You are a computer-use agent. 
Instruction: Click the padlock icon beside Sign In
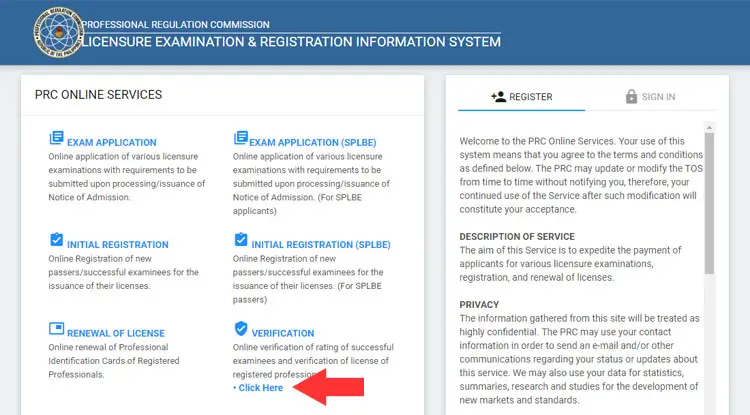click(631, 97)
